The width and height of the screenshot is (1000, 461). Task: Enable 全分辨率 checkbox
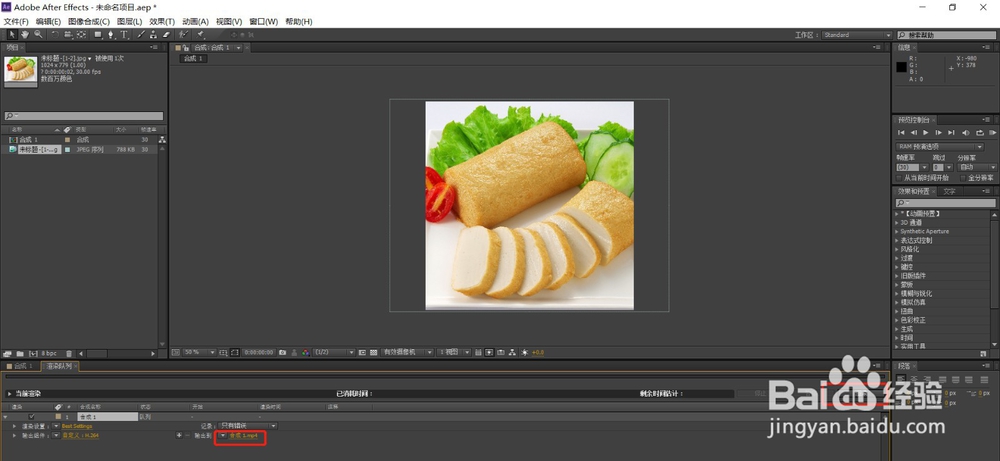point(963,178)
